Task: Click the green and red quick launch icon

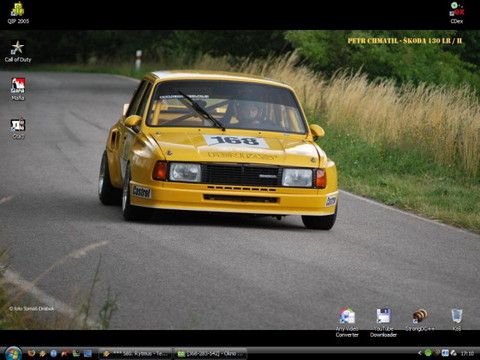Action: [x=76, y=353]
